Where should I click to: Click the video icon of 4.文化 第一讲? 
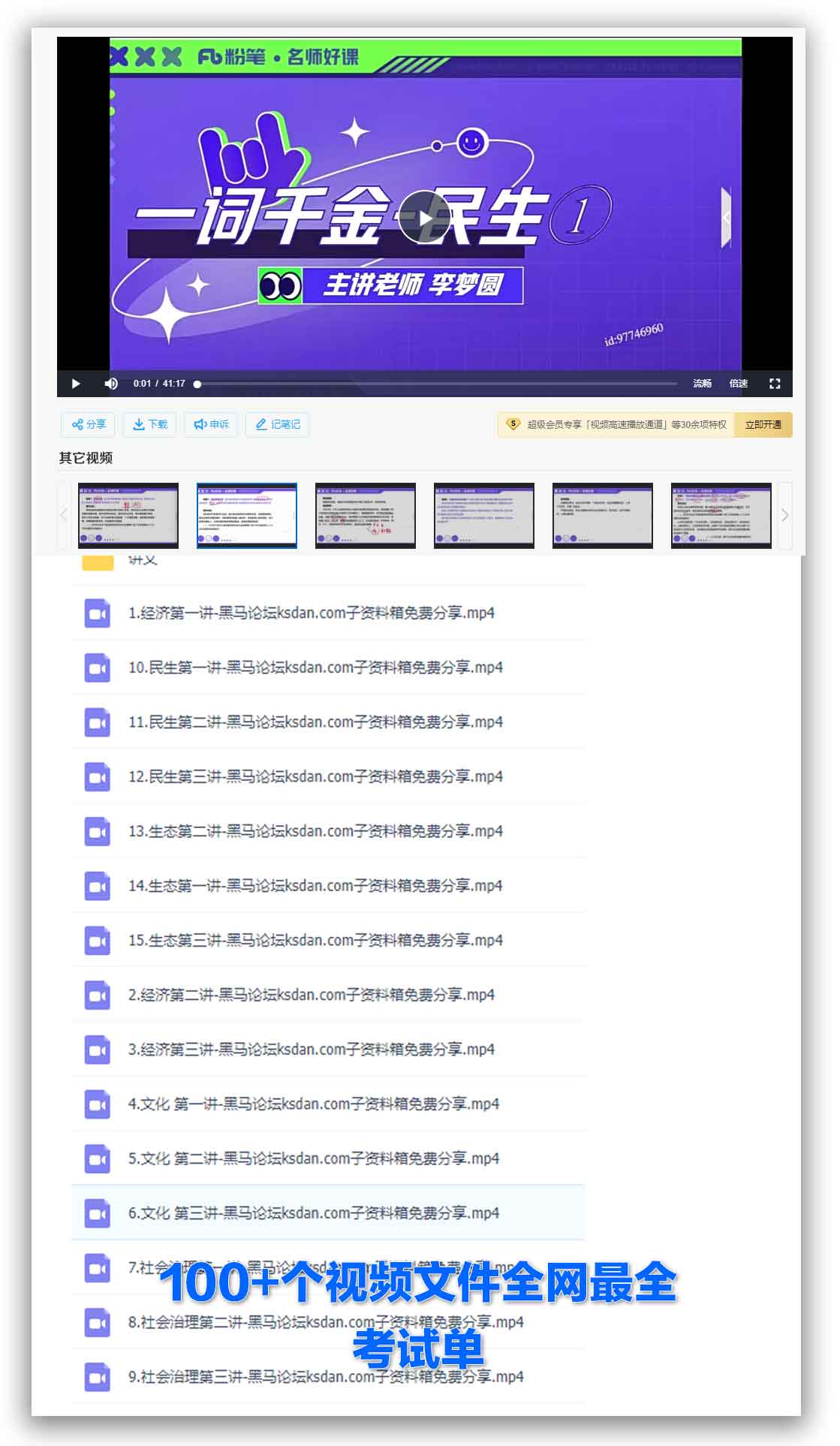(x=98, y=1104)
